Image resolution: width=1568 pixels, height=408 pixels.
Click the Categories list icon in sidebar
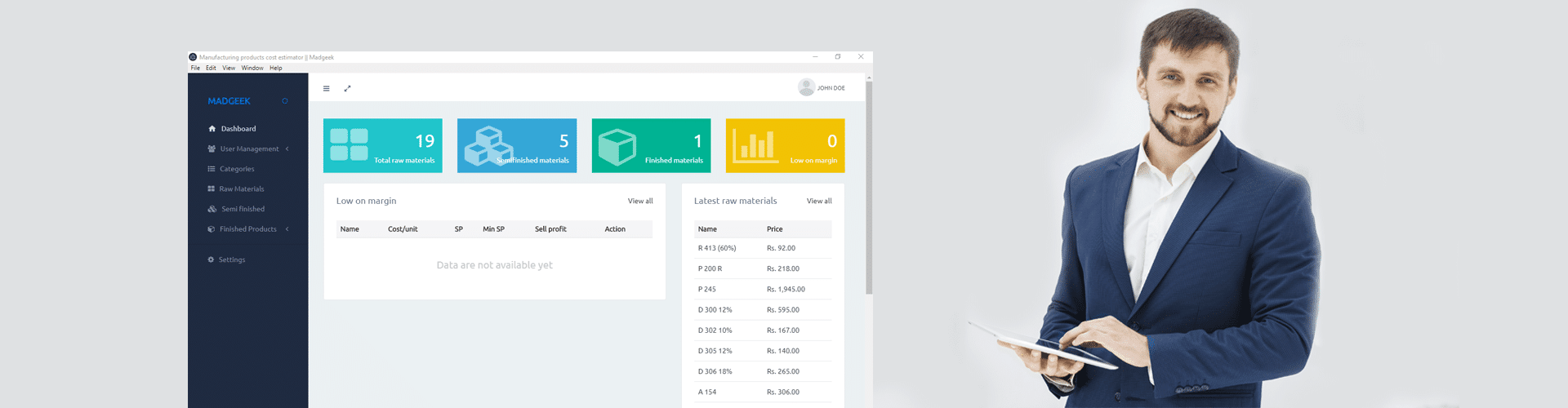[212, 169]
